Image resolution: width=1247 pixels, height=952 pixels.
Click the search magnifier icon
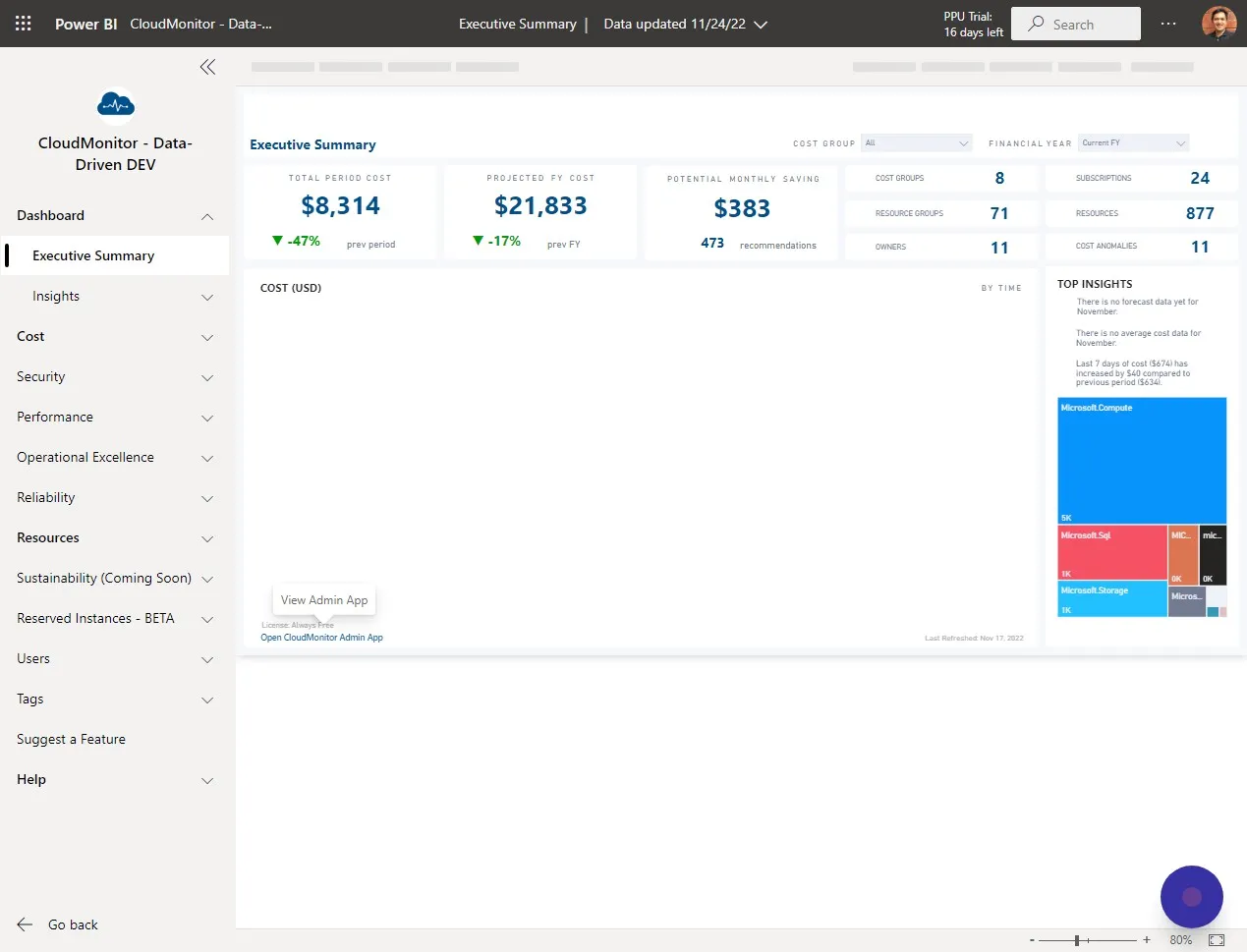(1036, 24)
